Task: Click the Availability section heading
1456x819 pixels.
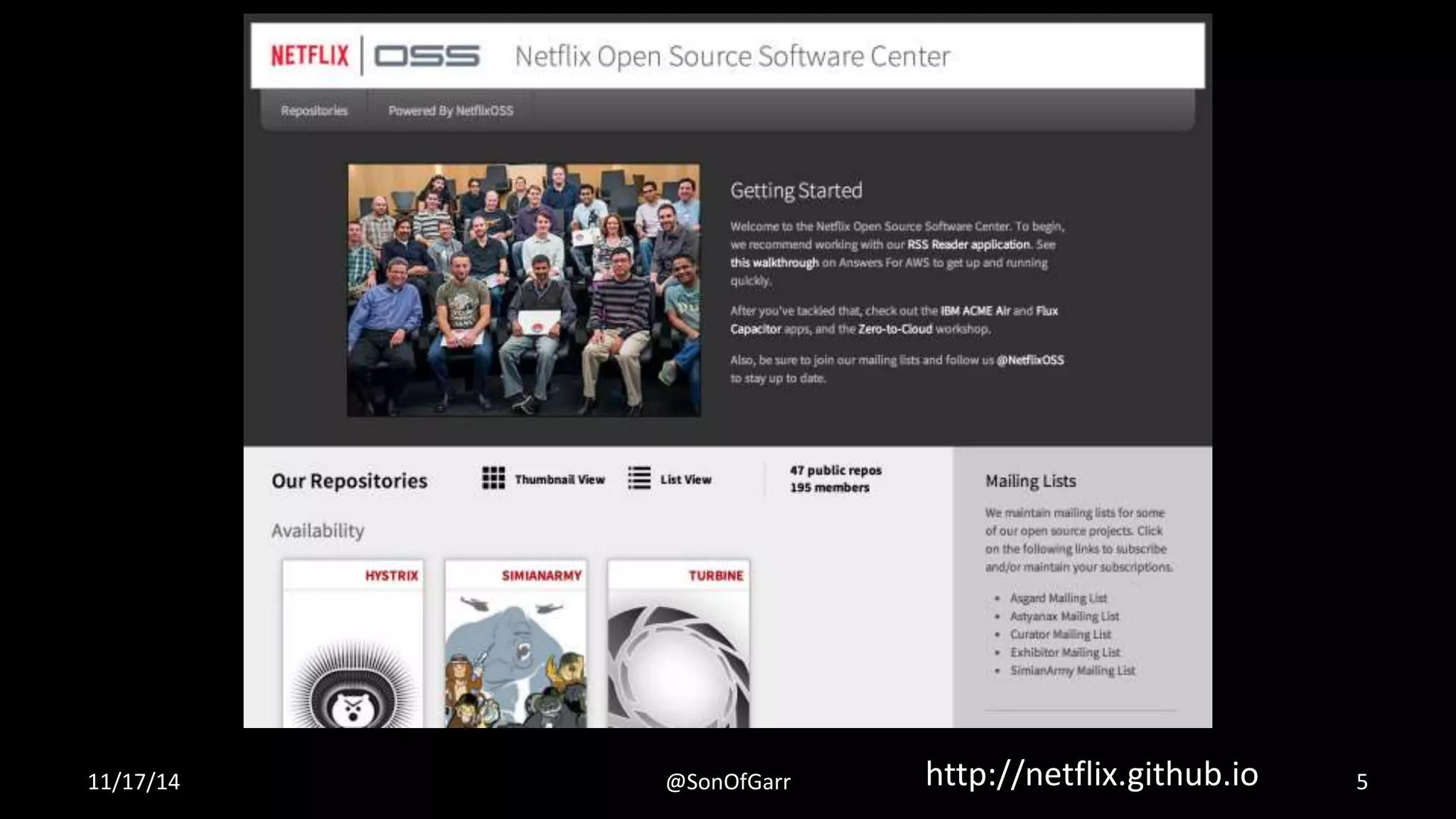Action: click(x=318, y=531)
